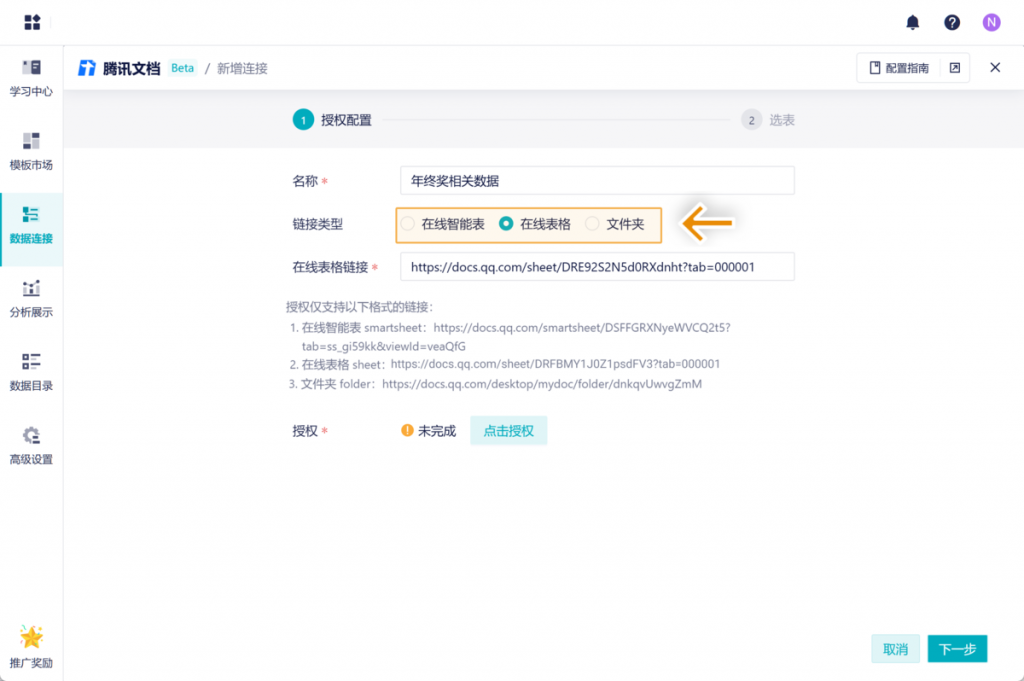Open 分析展示 in the sidebar
1024x681 pixels.
click(x=31, y=299)
